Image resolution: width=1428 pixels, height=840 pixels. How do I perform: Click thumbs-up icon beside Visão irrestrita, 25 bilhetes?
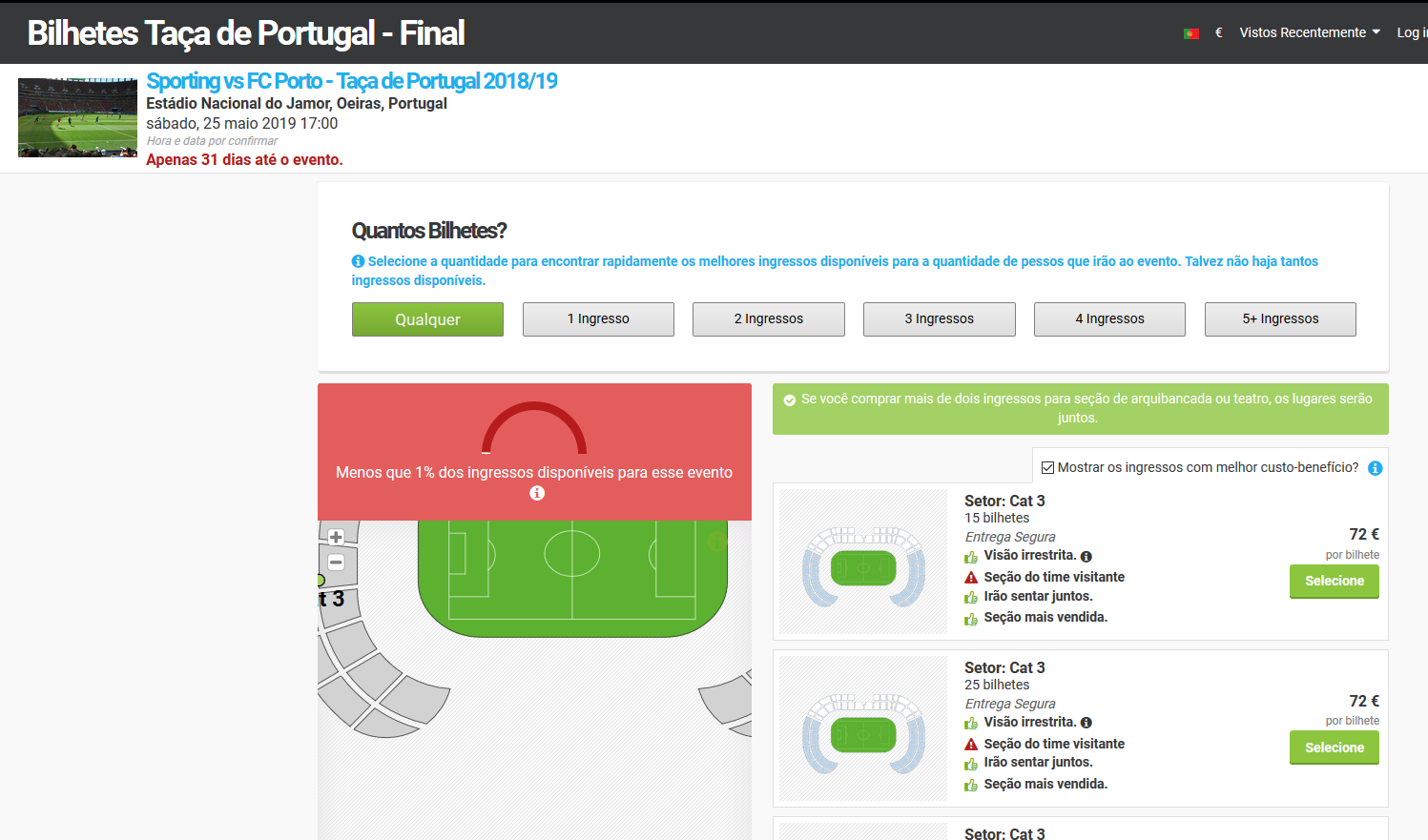[971, 724]
